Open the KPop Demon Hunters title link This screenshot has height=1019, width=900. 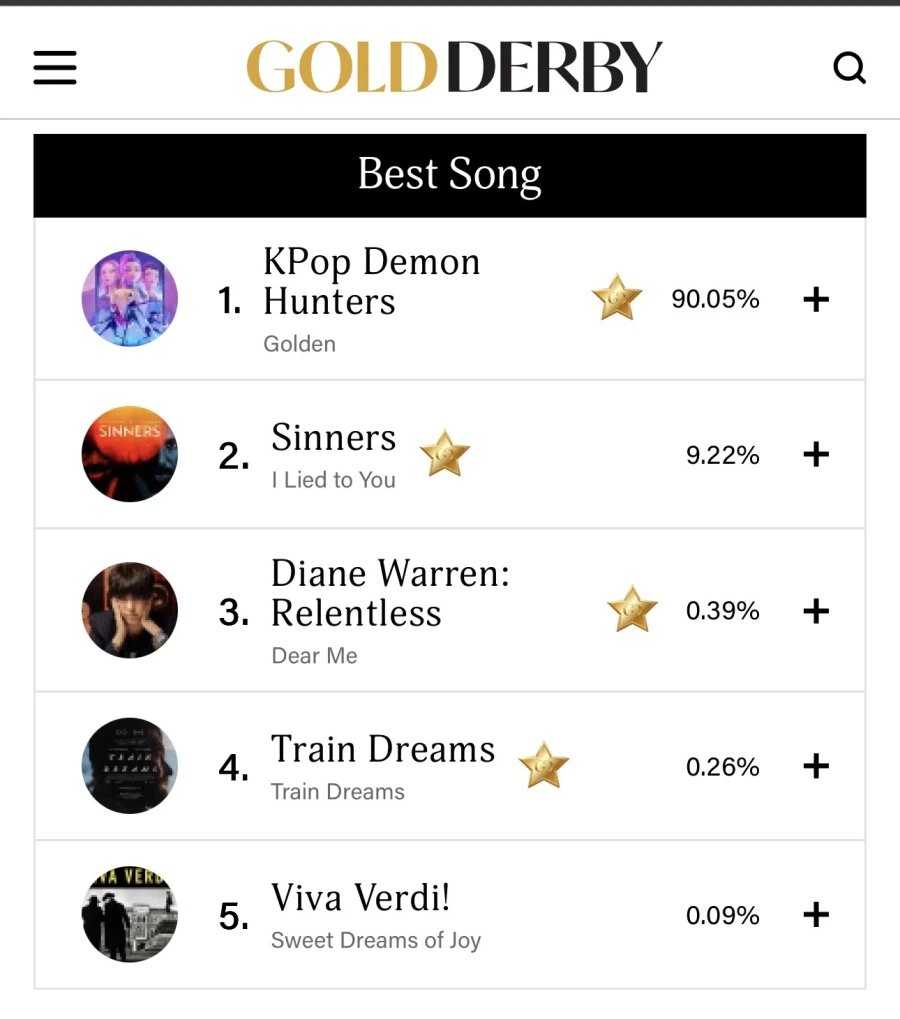click(371, 281)
